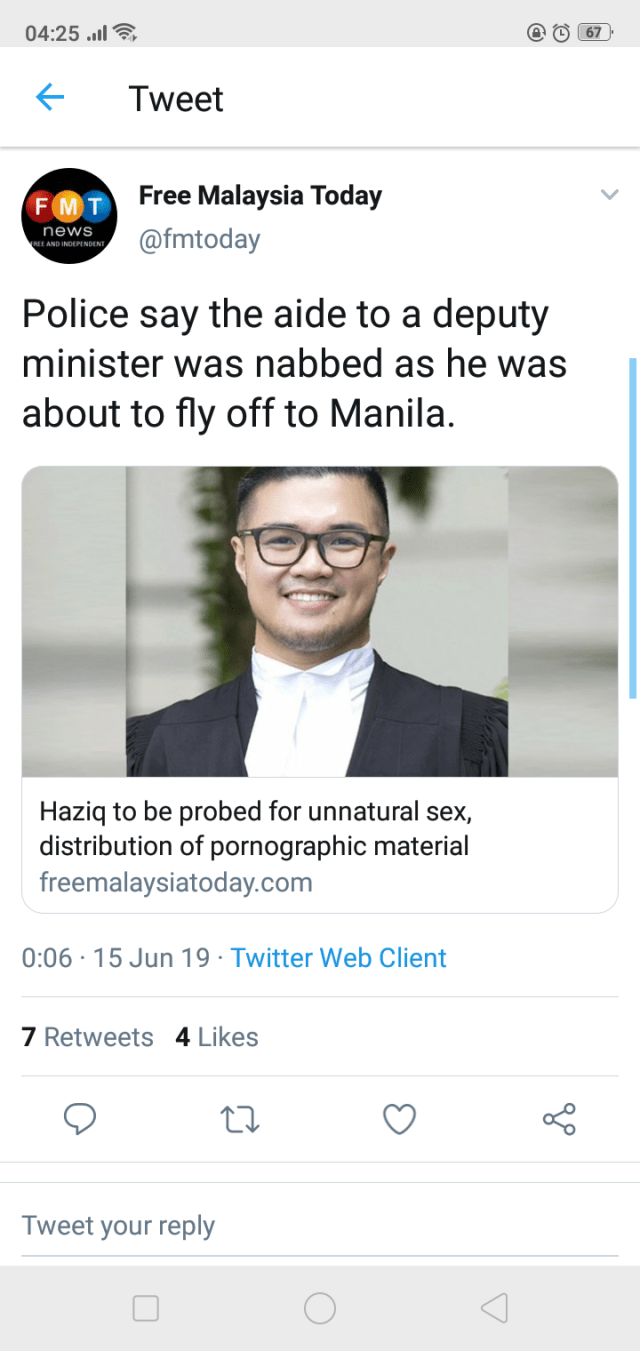Tap the retweet icon

coord(240,1118)
